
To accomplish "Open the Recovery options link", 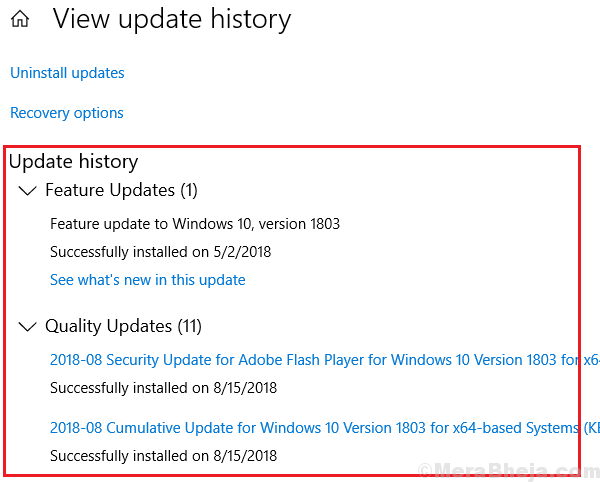I will click(x=67, y=113).
